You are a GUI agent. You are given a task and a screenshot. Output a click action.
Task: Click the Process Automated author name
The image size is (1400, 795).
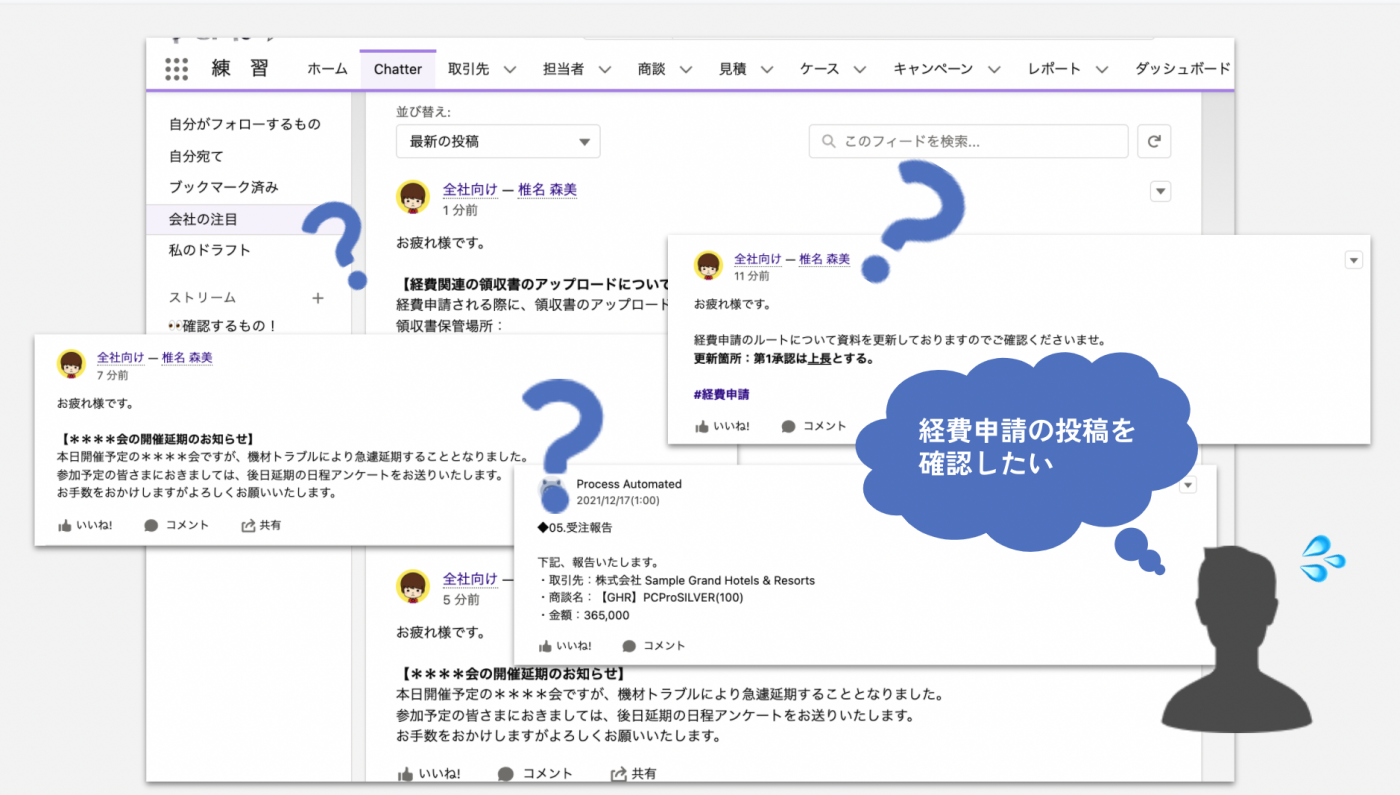[629, 484]
